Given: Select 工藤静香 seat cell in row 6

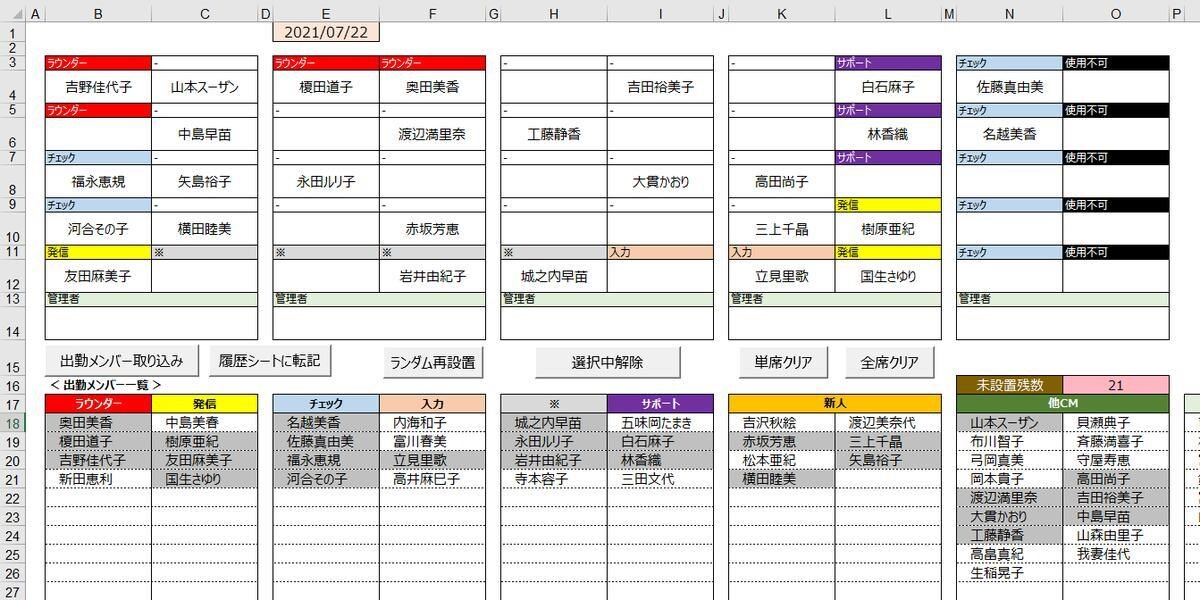Looking at the screenshot, I should (554, 134).
